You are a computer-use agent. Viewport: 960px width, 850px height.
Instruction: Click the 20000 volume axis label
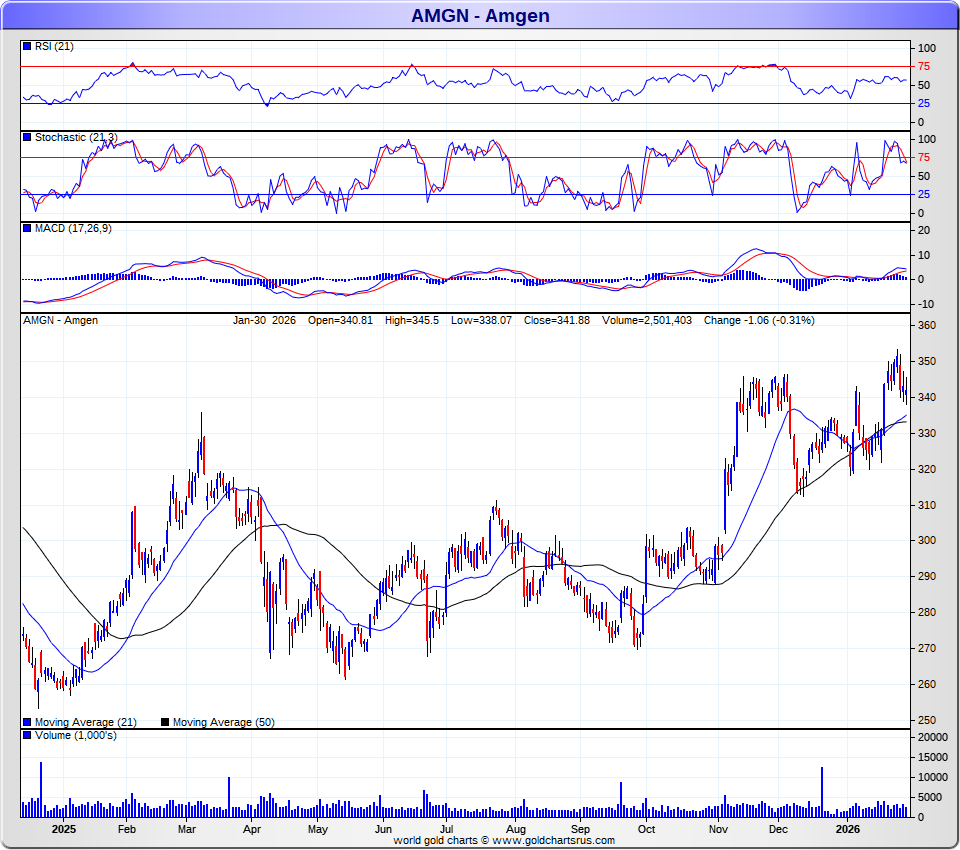pos(933,737)
